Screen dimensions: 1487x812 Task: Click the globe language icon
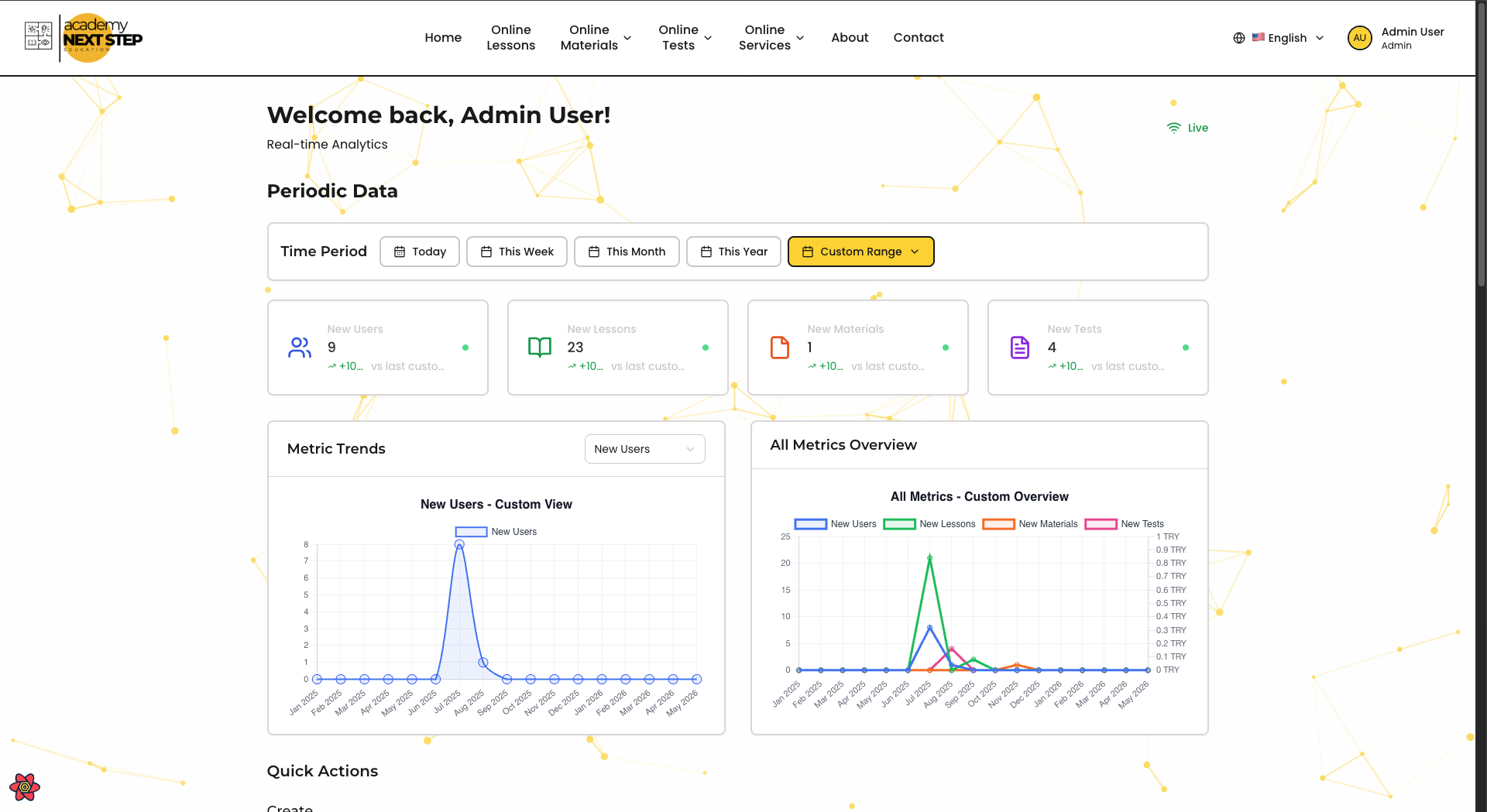pyautogui.click(x=1239, y=38)
